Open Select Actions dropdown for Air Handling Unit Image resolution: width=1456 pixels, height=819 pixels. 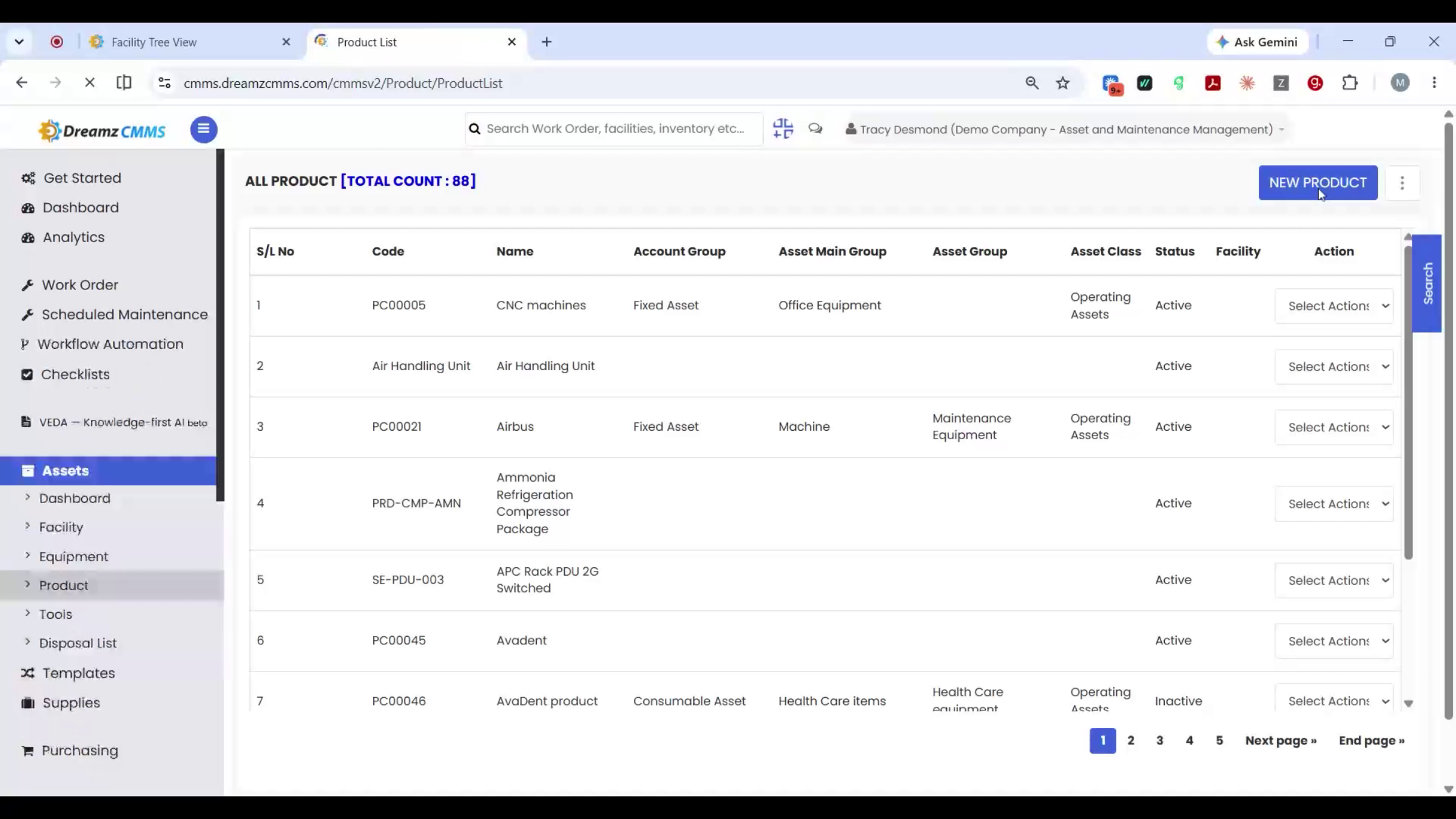(1333, 366)
